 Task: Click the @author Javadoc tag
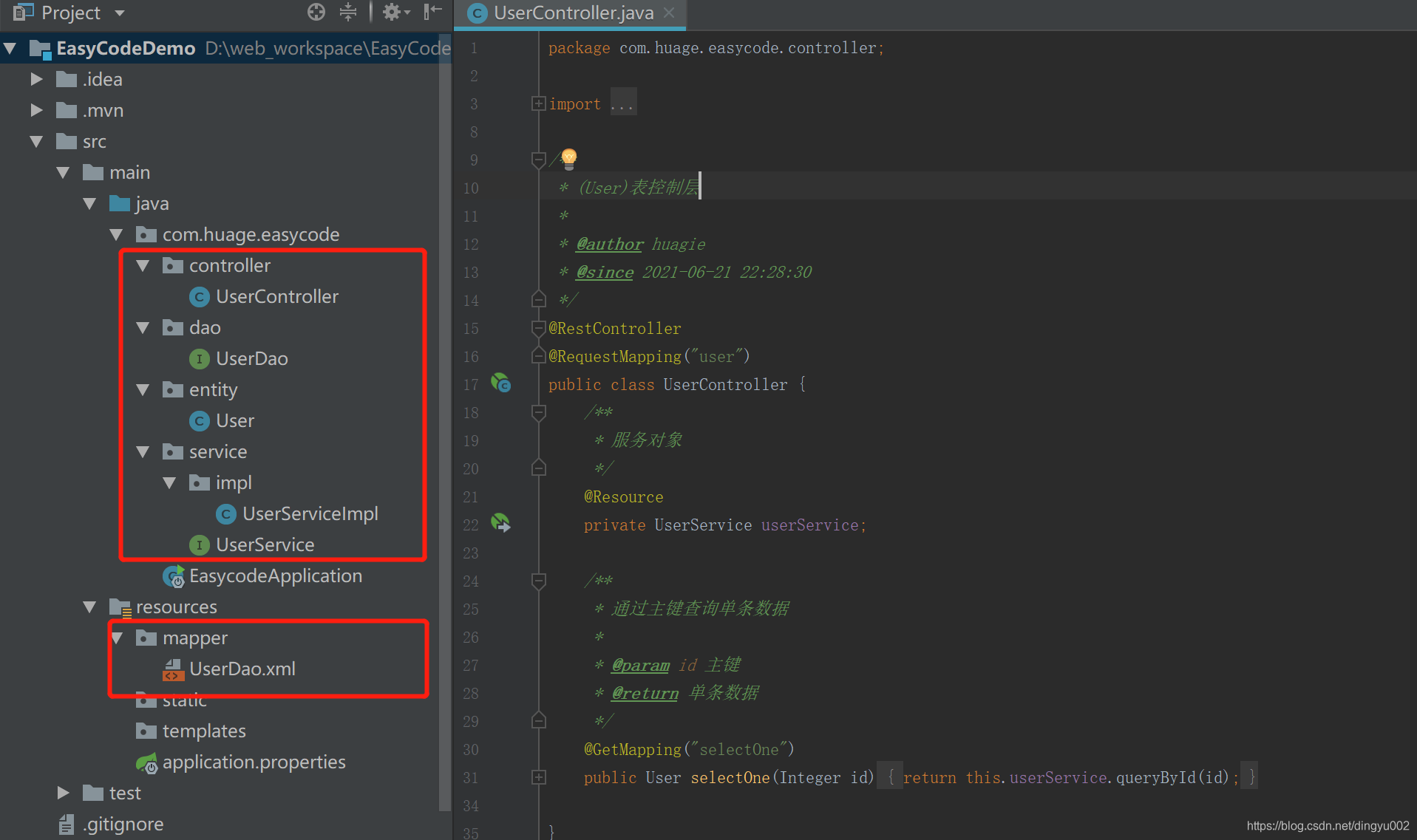click(610, 245)
